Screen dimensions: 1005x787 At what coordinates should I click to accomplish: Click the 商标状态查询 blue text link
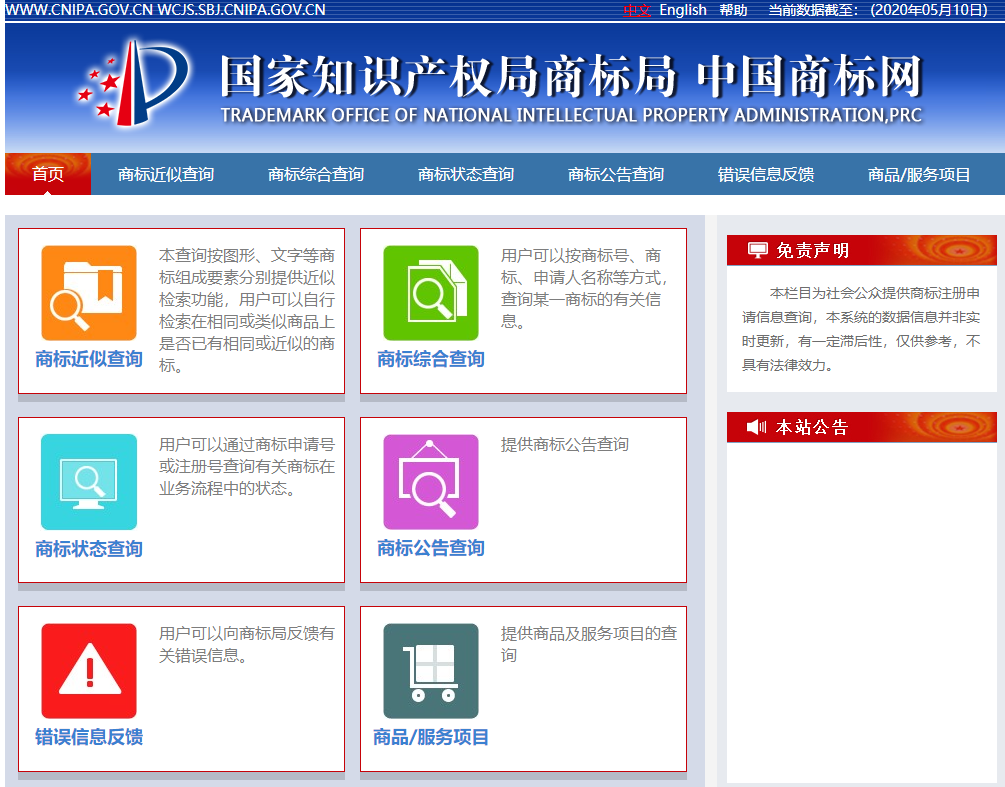[x=89, y=548]
